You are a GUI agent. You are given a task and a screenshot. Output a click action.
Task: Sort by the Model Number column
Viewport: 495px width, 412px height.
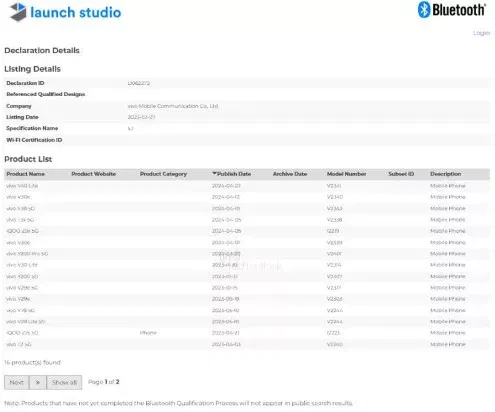(346, 174)
